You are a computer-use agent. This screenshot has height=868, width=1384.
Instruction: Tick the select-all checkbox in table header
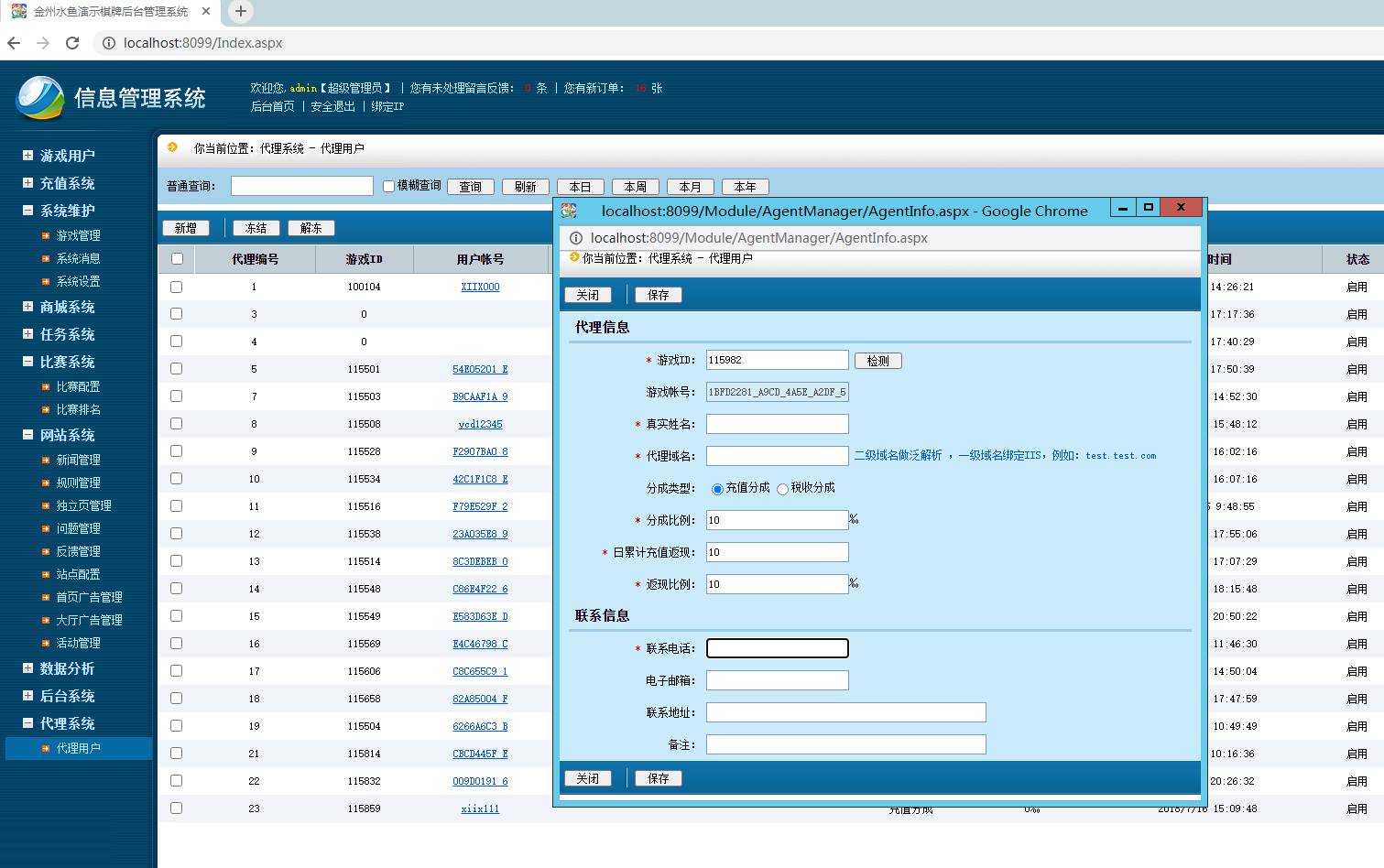point(177,259)
